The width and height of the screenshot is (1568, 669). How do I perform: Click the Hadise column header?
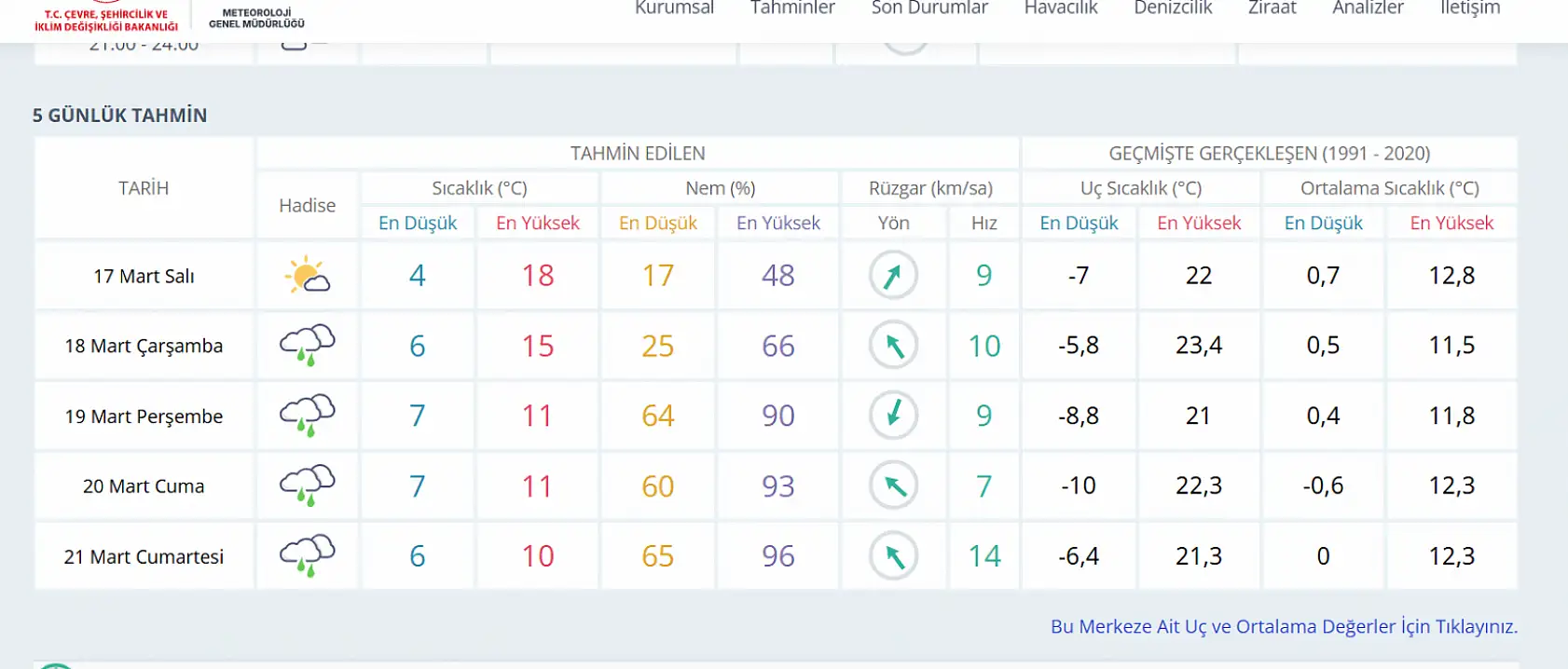pos(307,205)
